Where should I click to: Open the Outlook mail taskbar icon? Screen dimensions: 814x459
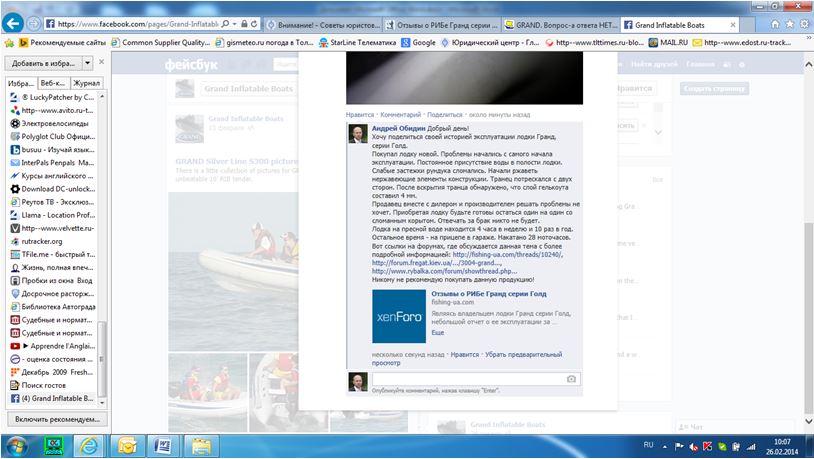[x=127, y=446]
